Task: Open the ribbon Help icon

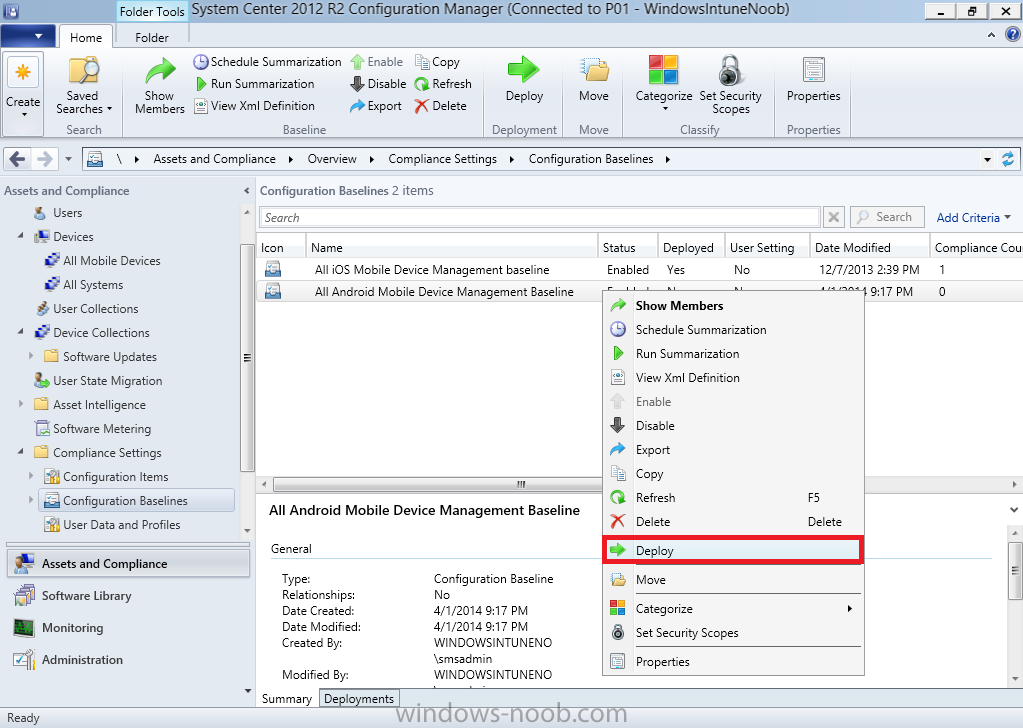Action: [x=1013, y=35]
